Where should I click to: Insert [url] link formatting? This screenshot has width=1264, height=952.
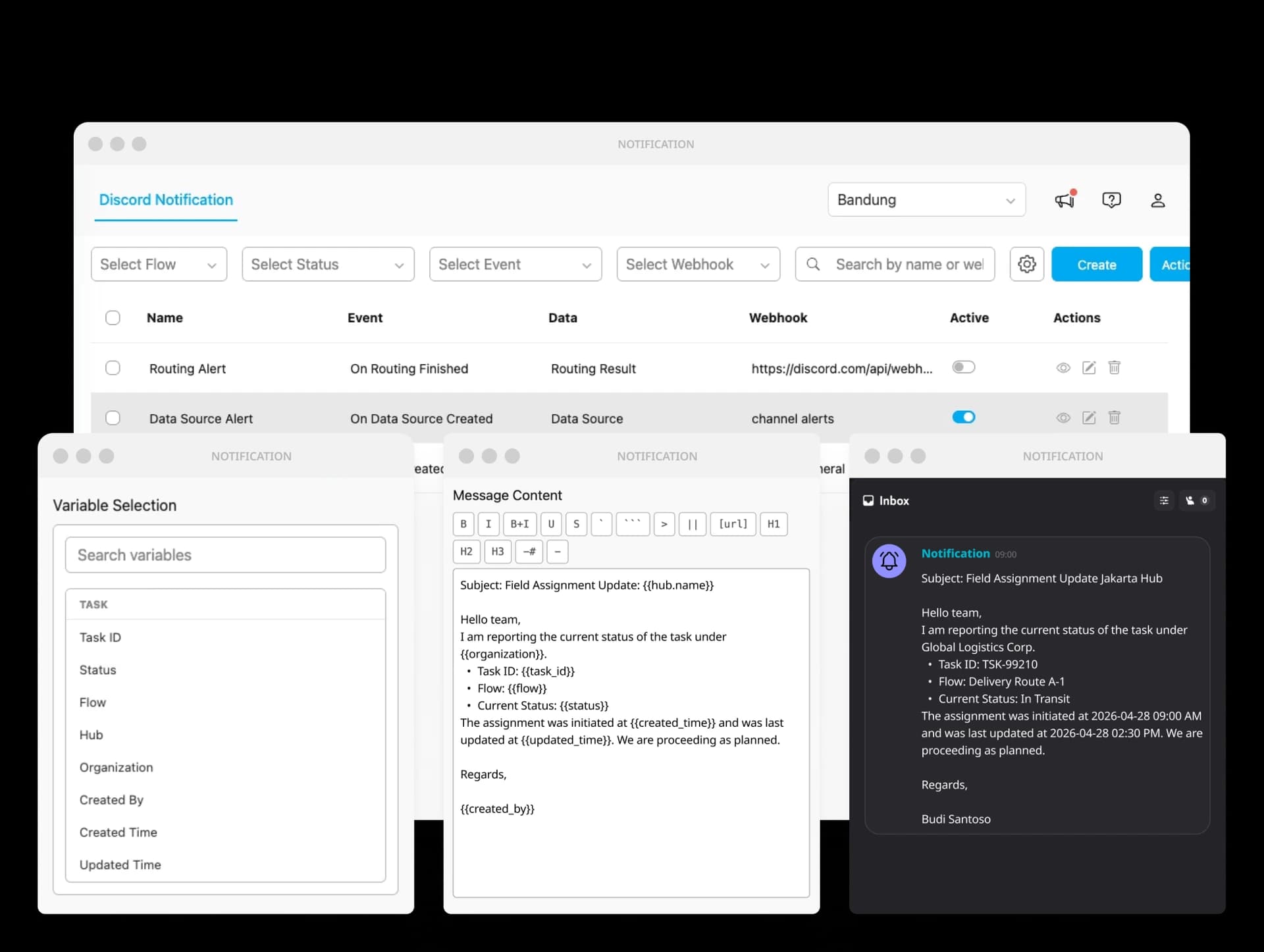pyautogui.click(x=733, y=524)
